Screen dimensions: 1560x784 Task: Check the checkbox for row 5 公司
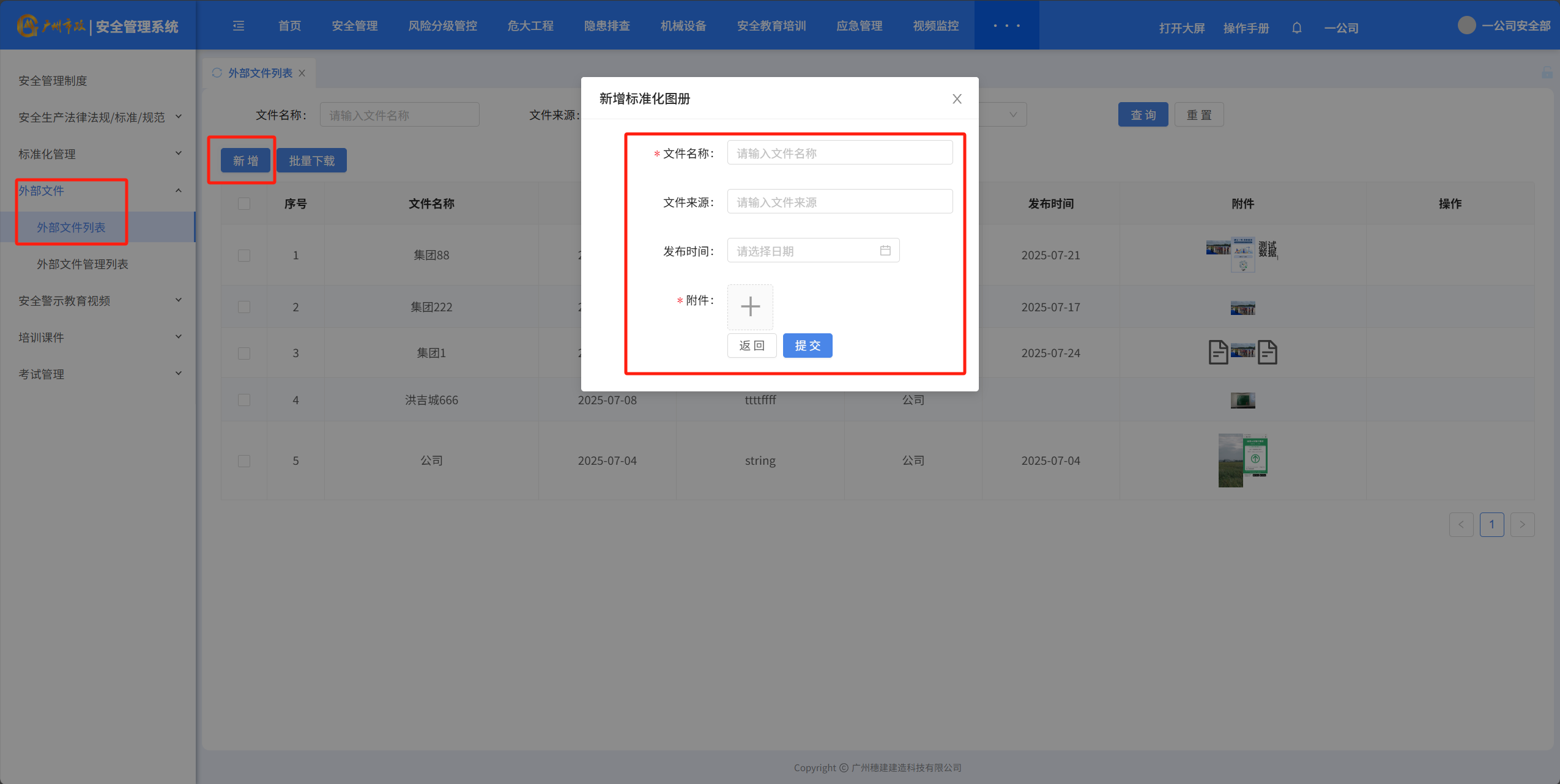click(x=244, y=460)
